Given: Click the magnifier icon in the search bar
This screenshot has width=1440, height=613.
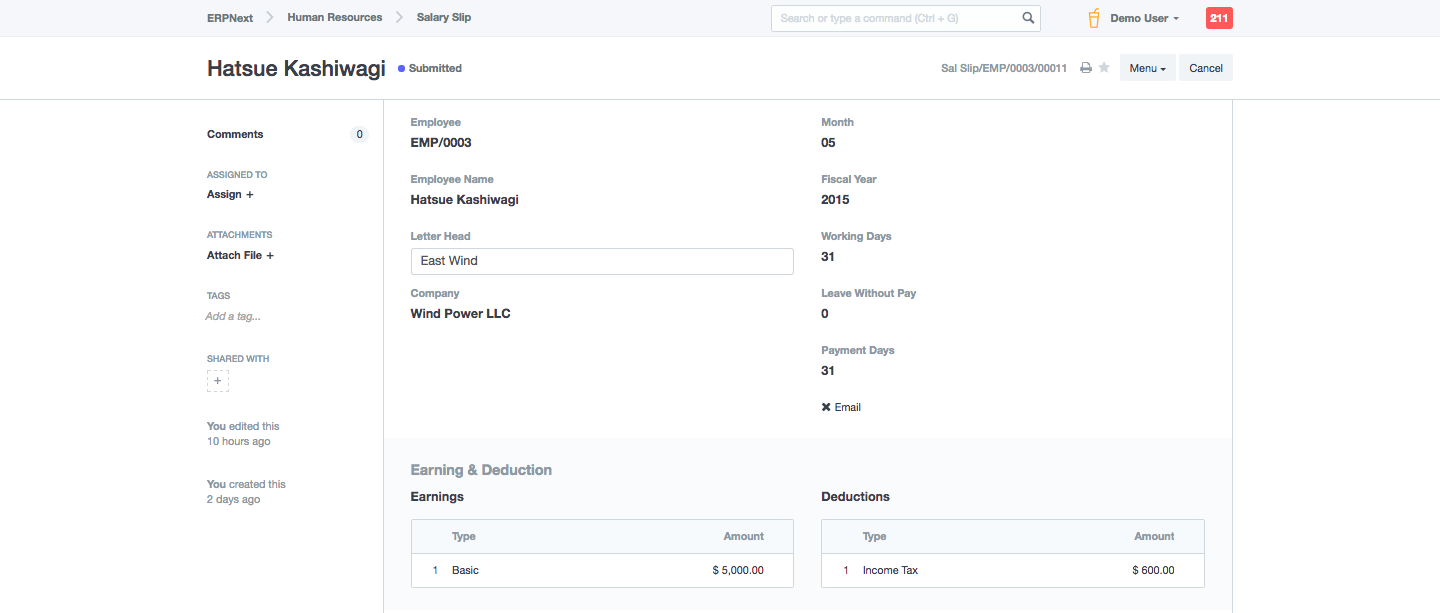Looking at the screenshot, I should tap(1028, 18).
